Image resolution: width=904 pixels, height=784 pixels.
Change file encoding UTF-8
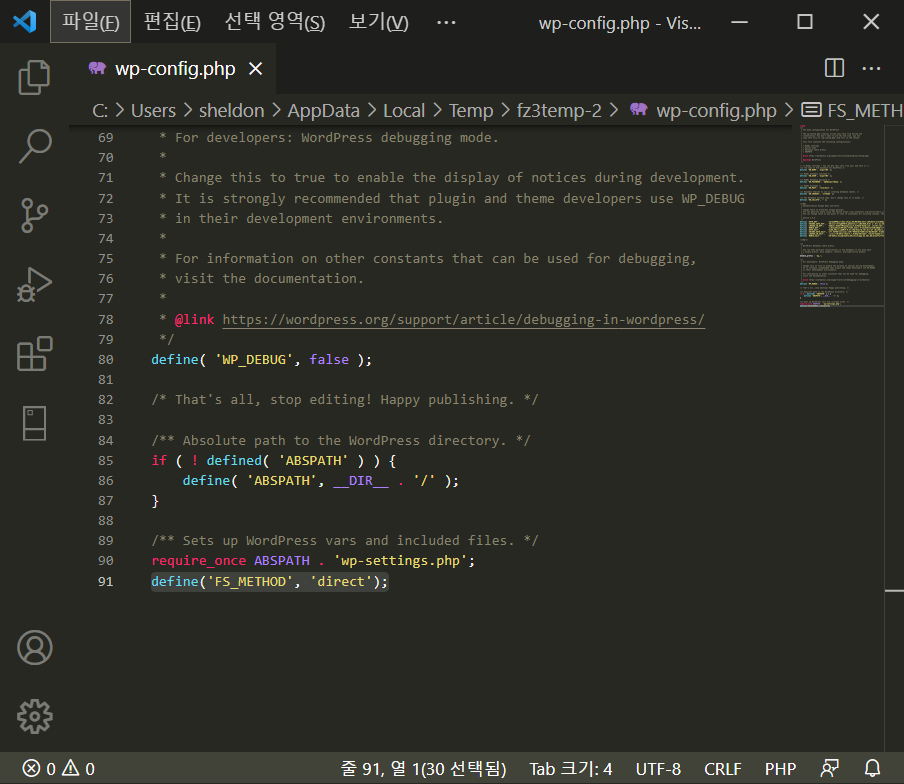click(x=658, y=768)
